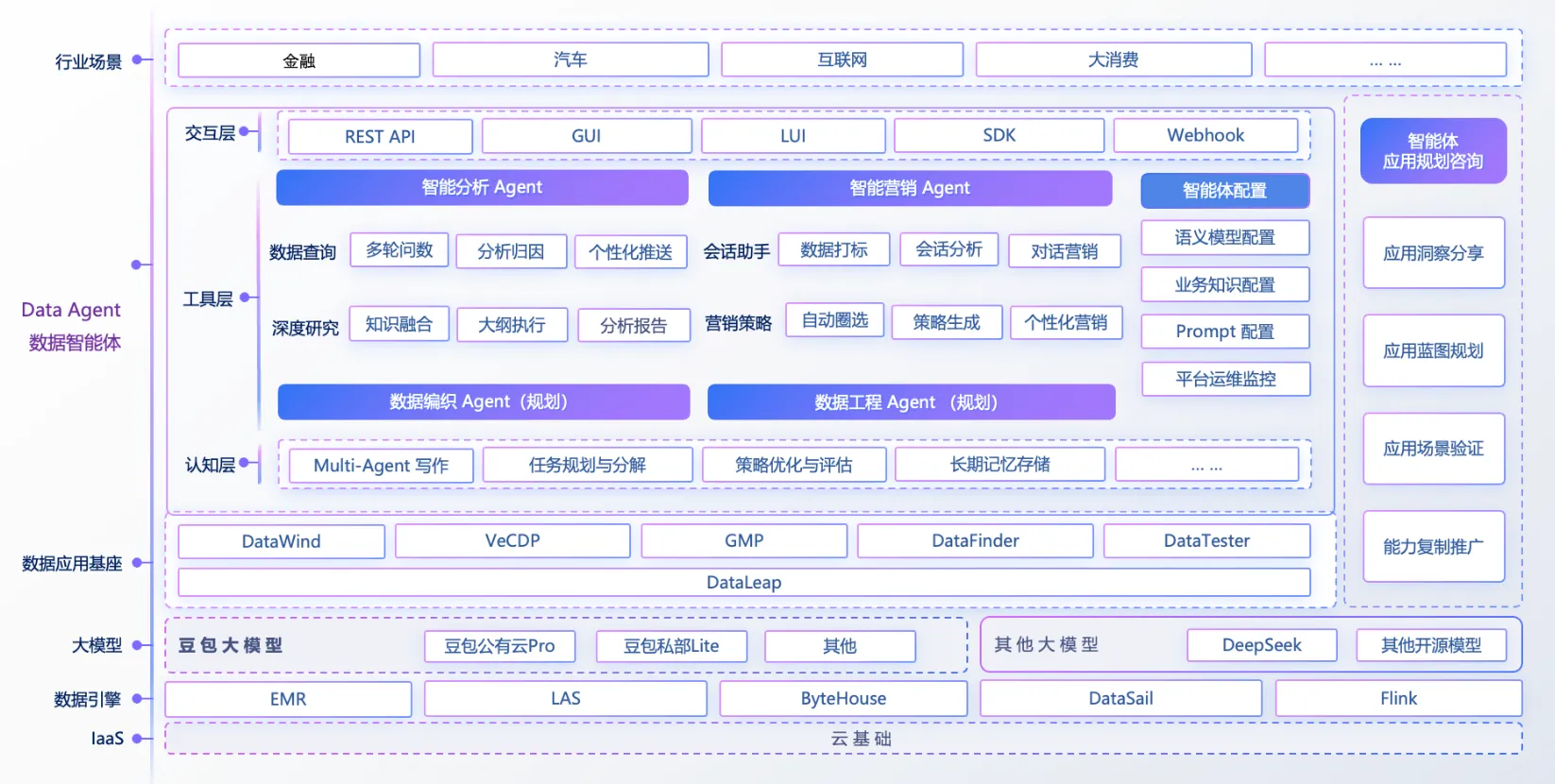This screenshot has width=1555, height=784.
Task: Click the 策略优化与评估 box
Action: (x=795, y=465)
